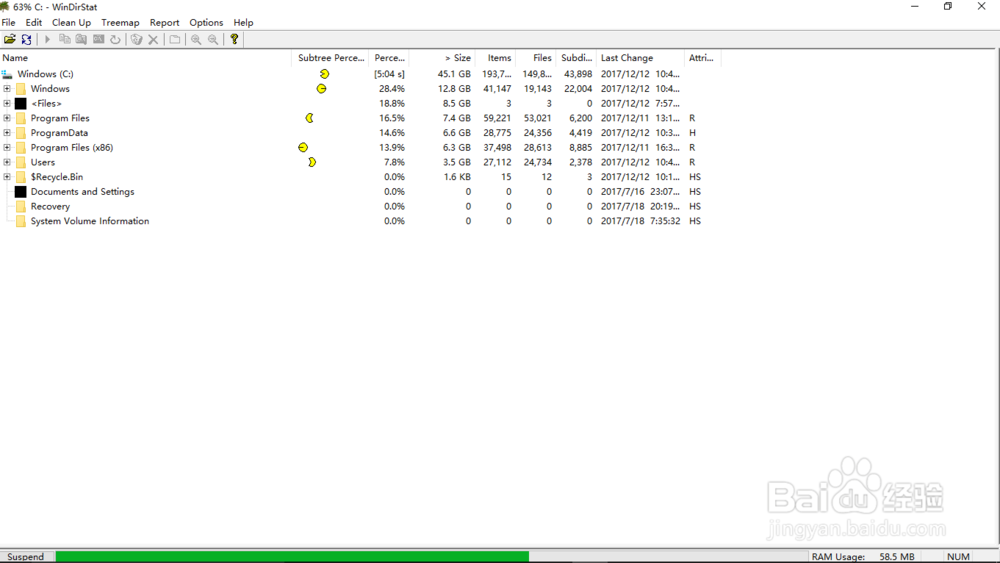
Task: Click the Command Prompt Here toolbar icon
Action: [x=98, y=40]
